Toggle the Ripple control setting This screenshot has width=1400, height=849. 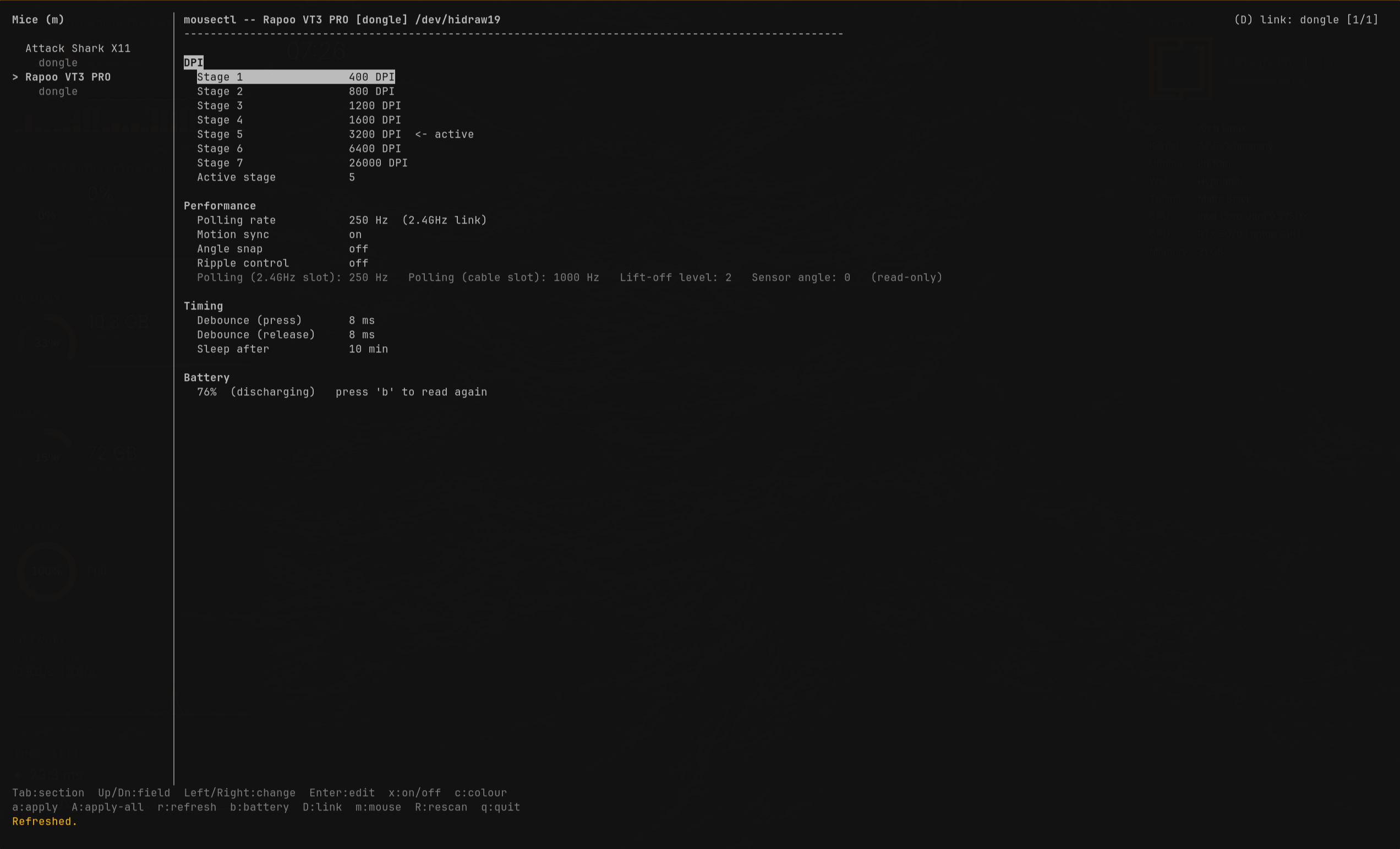(282, 263)
